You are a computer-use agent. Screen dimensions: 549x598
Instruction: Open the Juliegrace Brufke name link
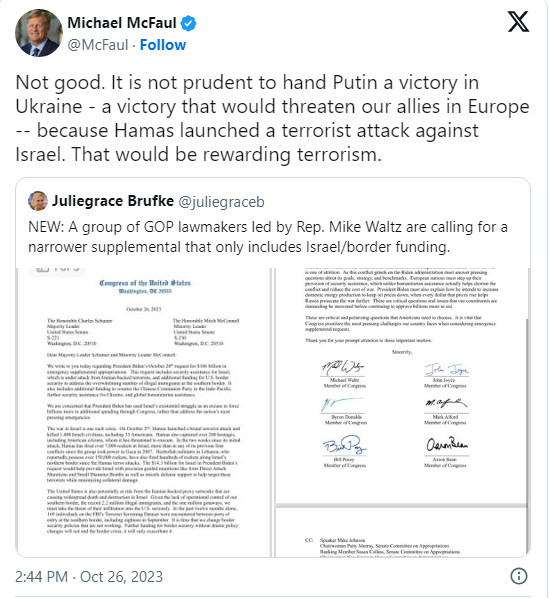pyautogui.click(x=113, y=201)
